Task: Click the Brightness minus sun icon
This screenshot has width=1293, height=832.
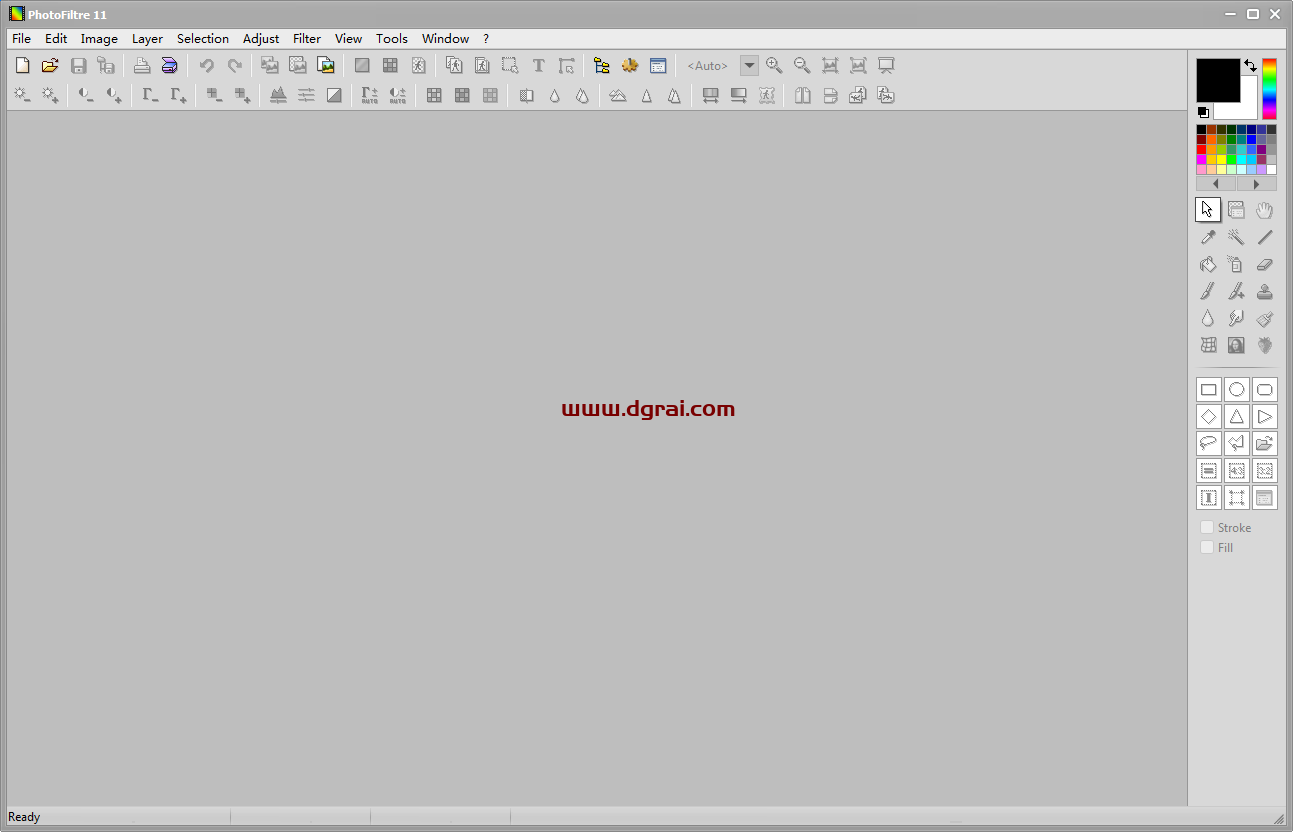Action: [x=22, y=96]
